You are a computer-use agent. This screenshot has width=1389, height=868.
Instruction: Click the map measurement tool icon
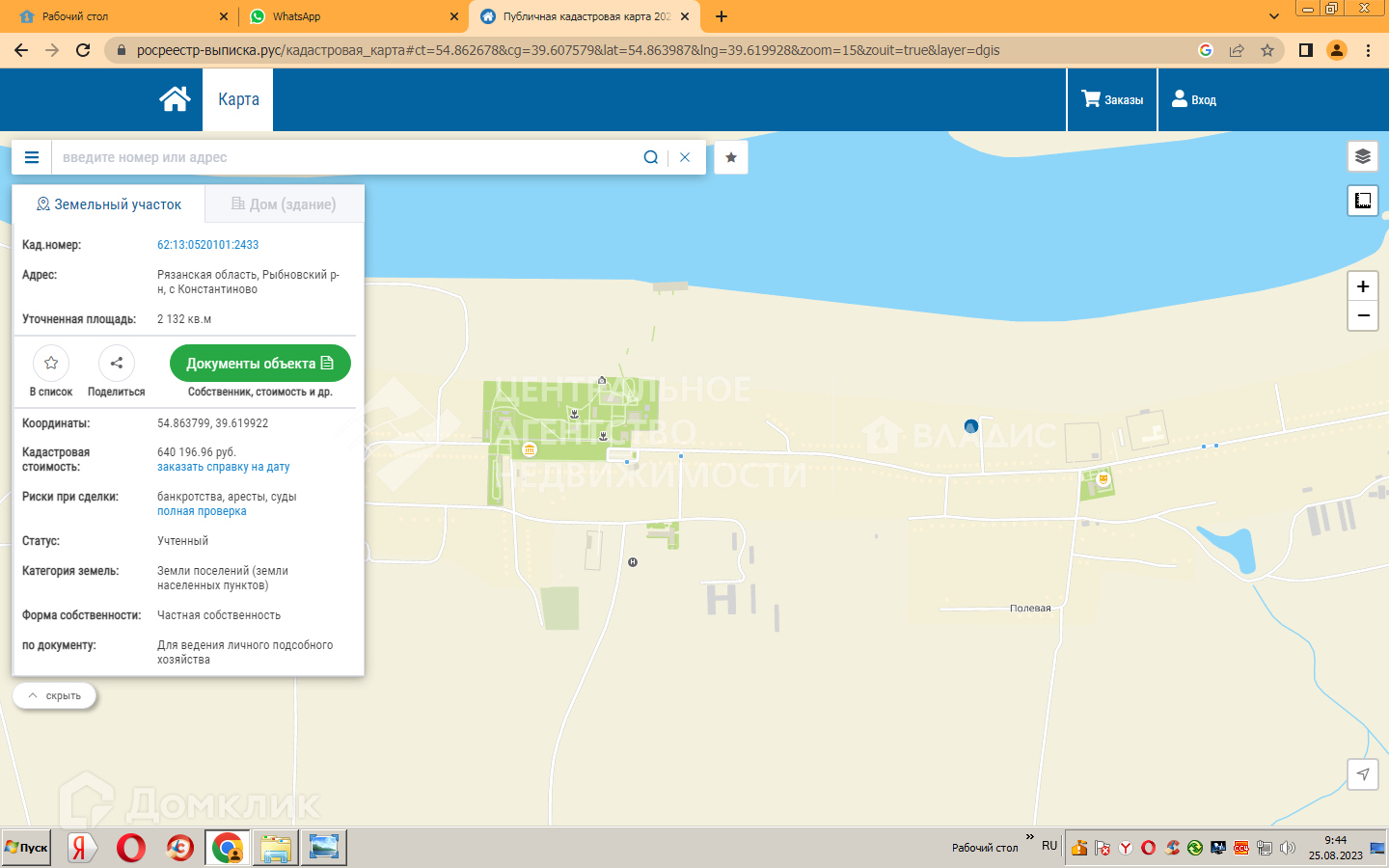pos(1362,201)
